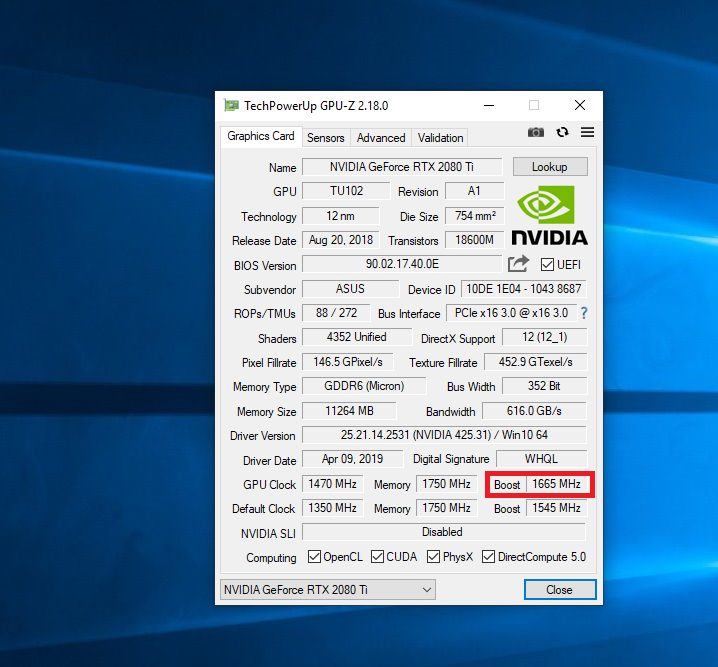Click the GPU Clock row Memory 1750 MHz
This screenshot has width=718, height=667.
446,484
